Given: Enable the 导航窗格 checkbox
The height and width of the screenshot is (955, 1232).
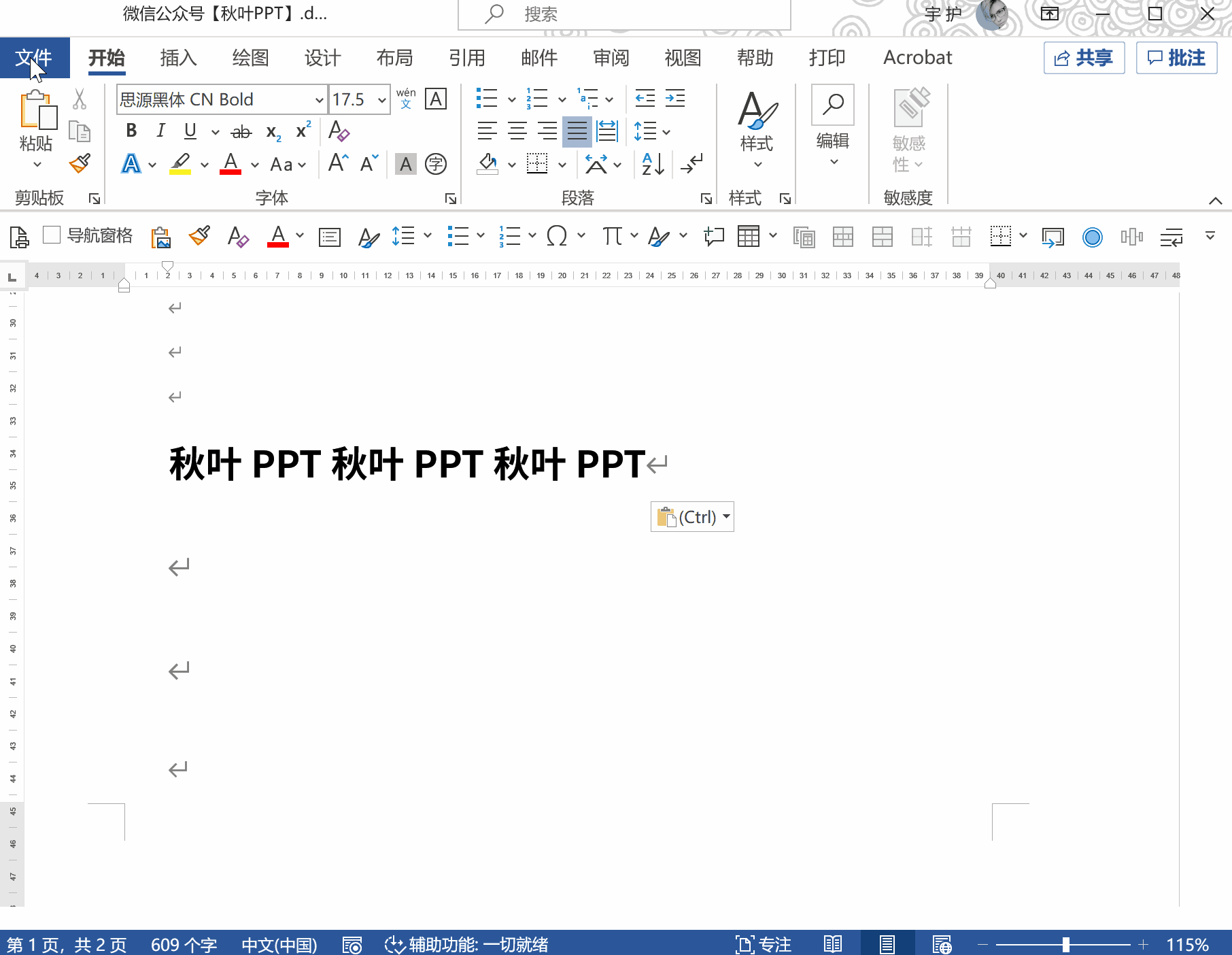Looking at the screenshot, I should [52, 235].
